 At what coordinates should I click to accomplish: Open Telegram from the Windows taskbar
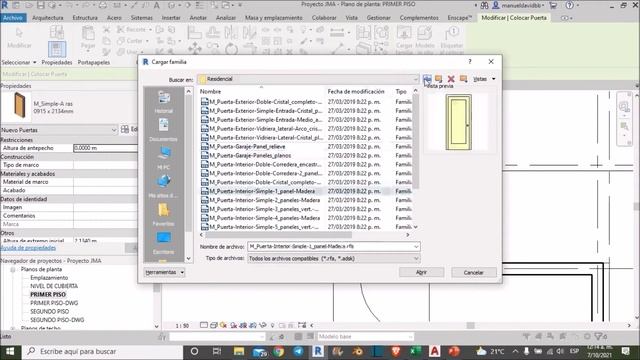[x=298, y=351]
